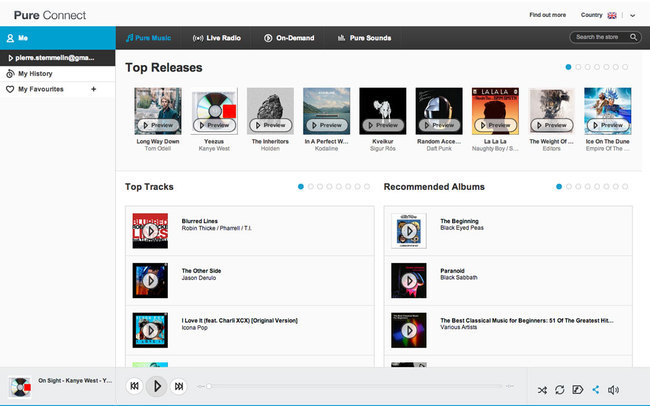Click the playback progress slider handle
The height and width of the screenshot is (406, 650).
209,386
